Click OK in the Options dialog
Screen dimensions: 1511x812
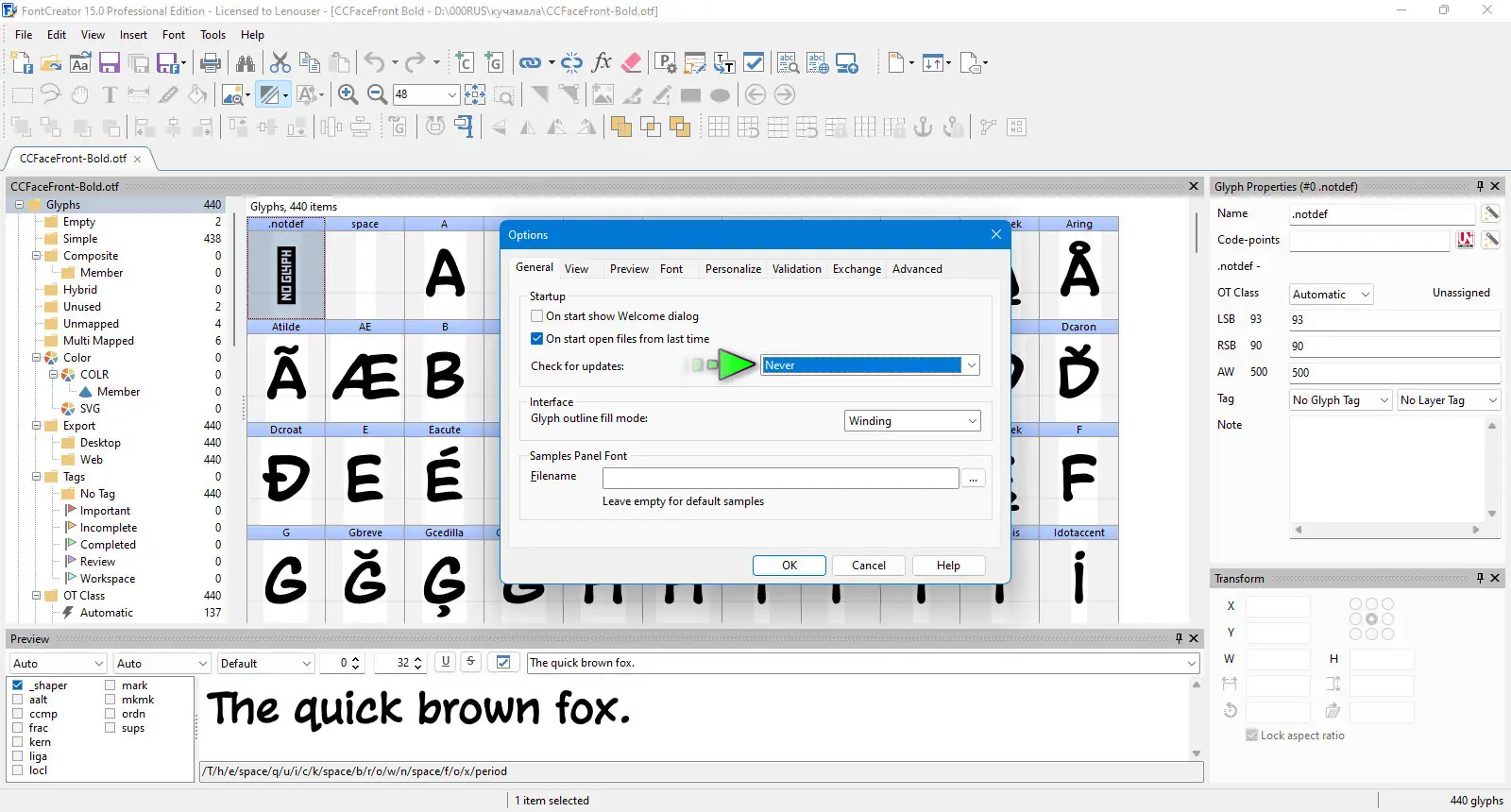(789, 566)
